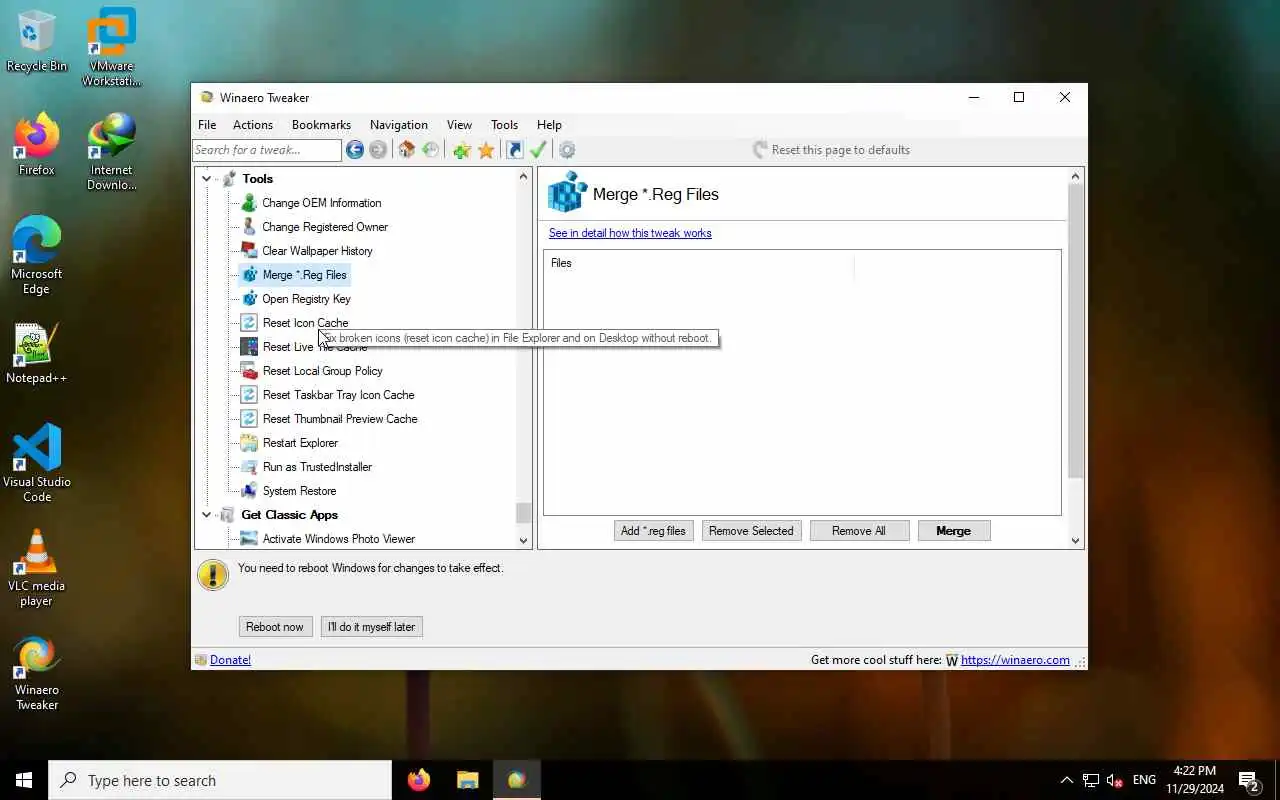Viewport: 1280px width, 800px height.
Task: Click the Reset Thumbnail Preview Cache icon
Action: coord(249,419)
